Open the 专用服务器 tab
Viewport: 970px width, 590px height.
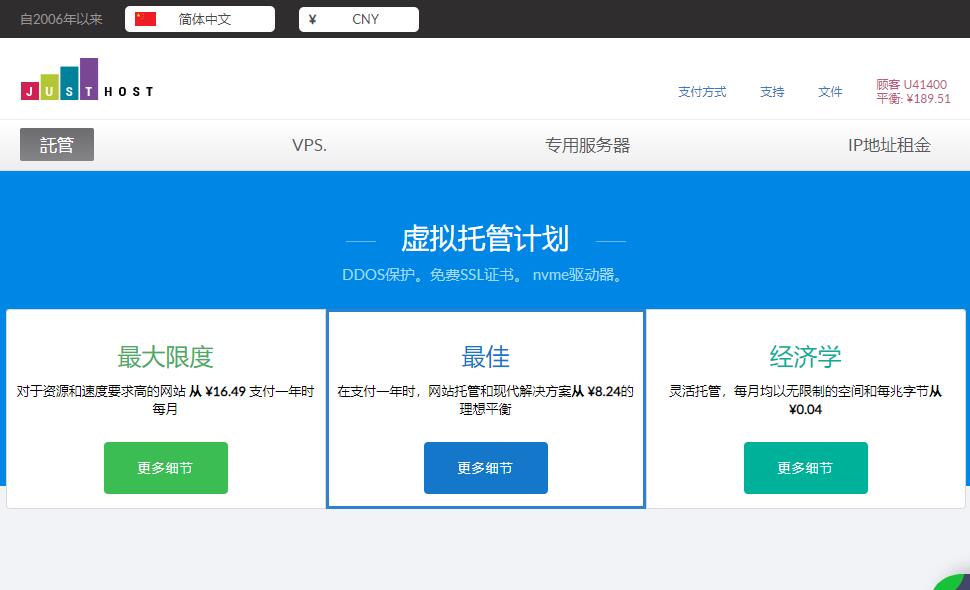(587, 145)
